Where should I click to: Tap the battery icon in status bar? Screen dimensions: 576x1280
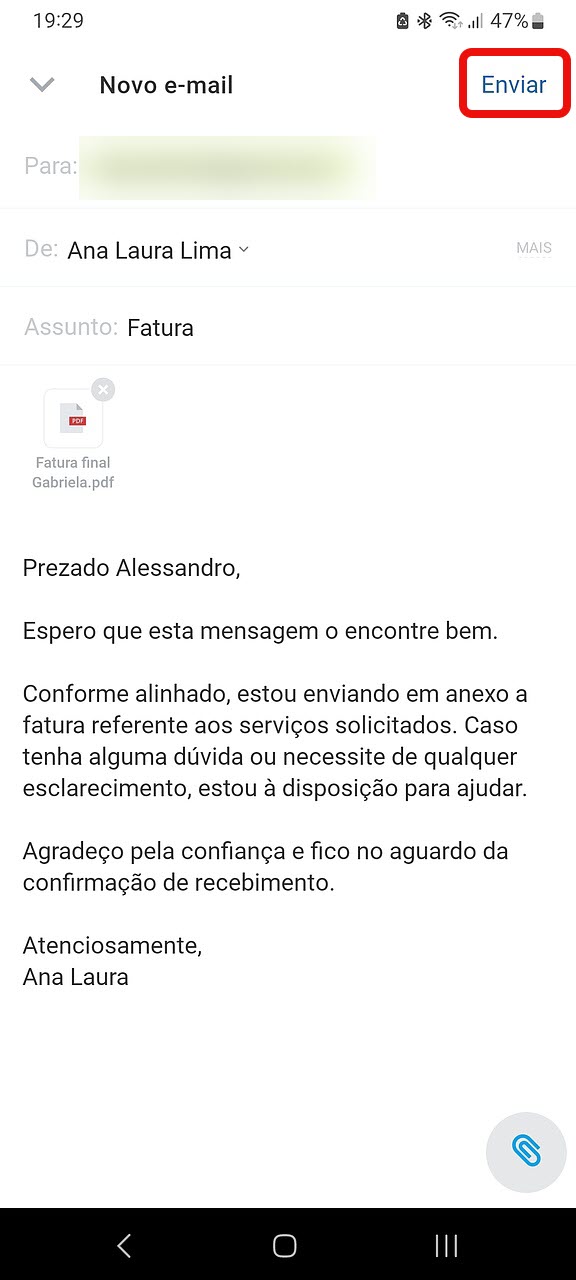click(539, 20)
